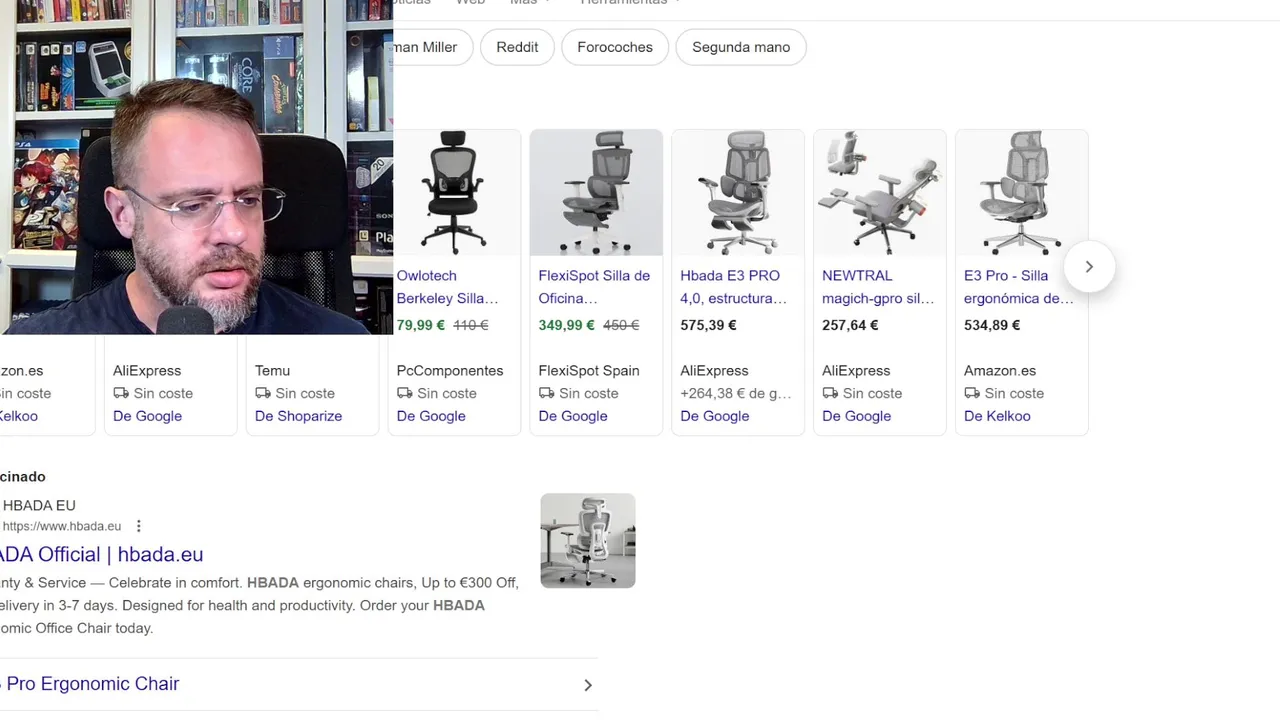Open the FlexiSpot Silla de Oficina image
Image resolution: width=1280 pixels, height=720 pixels.
click(x=596, y=193)
